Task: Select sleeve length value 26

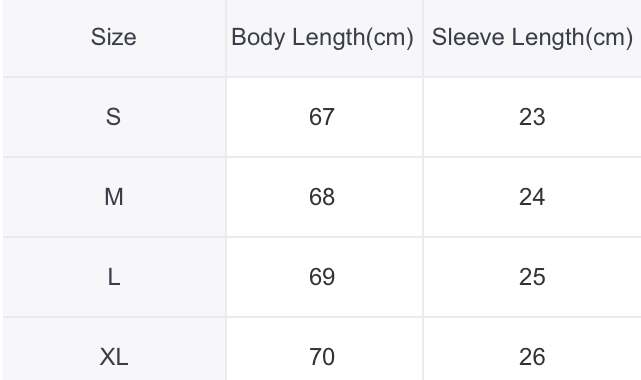Action: [532, 357]
